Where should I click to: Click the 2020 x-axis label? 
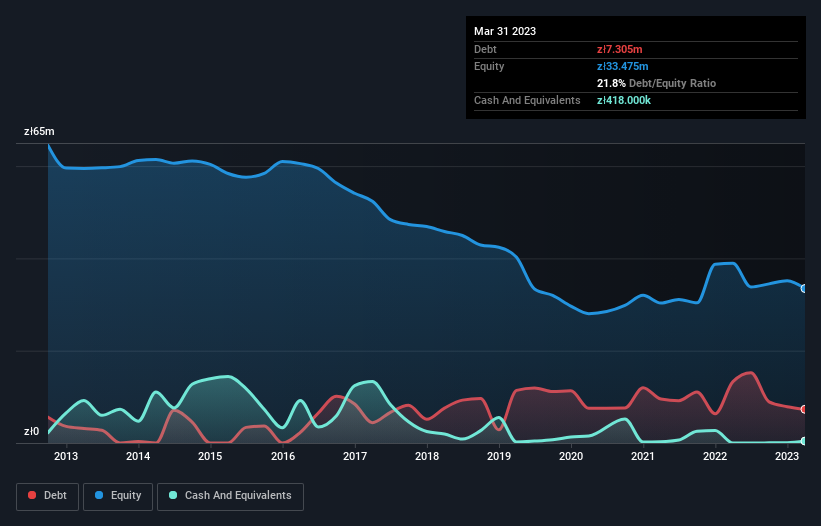[x=571, y=456]
